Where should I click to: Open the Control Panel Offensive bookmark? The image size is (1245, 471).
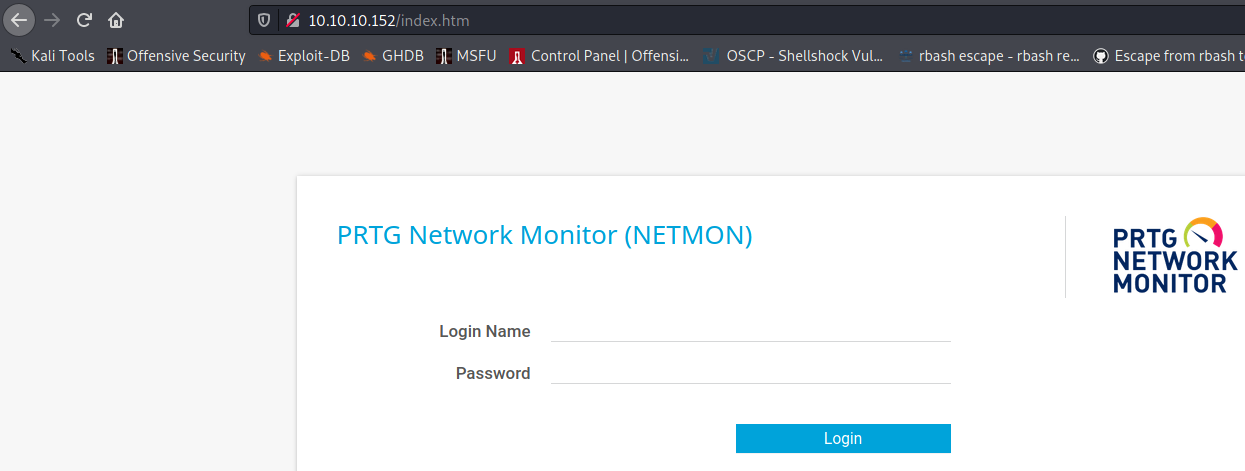(x=600, y=56)
